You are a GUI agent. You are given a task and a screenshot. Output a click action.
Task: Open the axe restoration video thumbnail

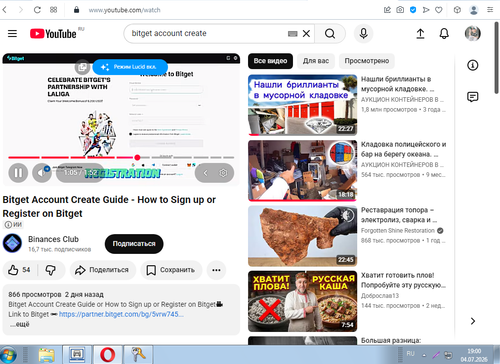pos(302,236)
